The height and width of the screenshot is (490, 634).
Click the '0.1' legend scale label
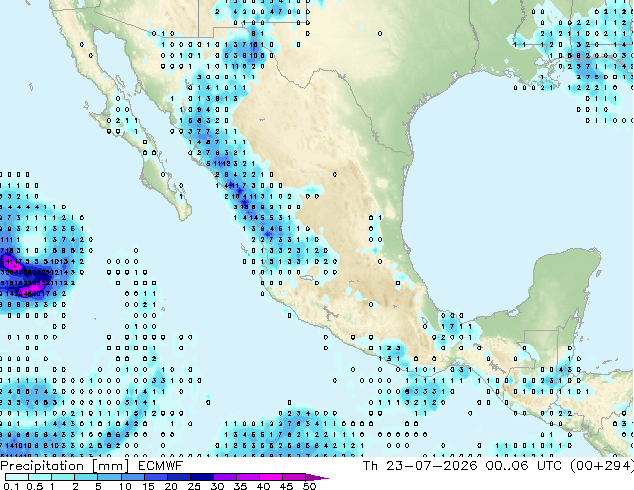point(11,486)
